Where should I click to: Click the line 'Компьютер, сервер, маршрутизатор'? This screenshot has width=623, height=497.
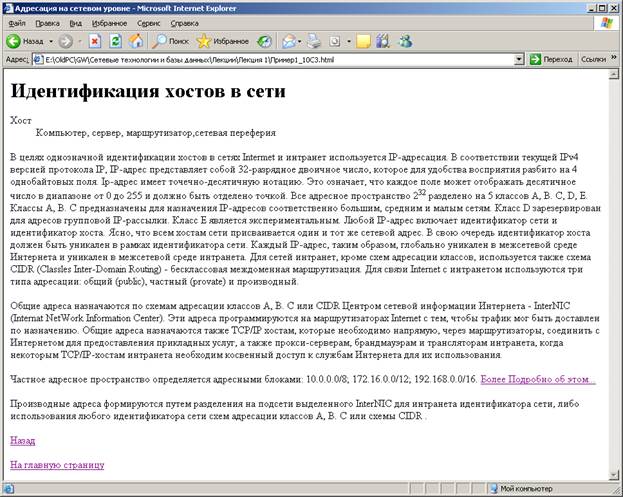156,133
